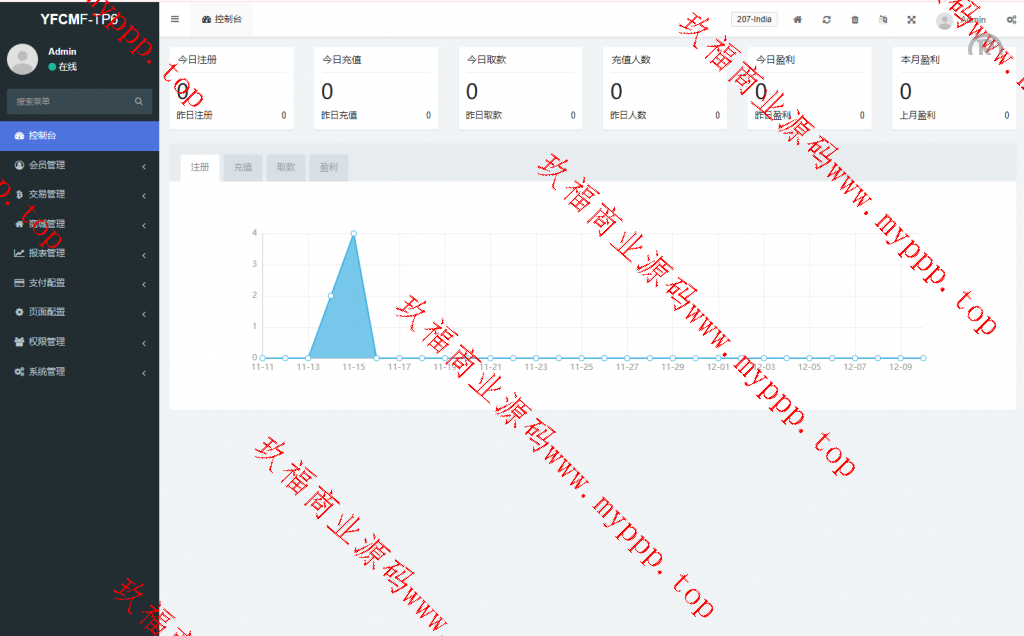
Task: Expand the 交易管理 sidebar menu
Action: pos(79,194)
